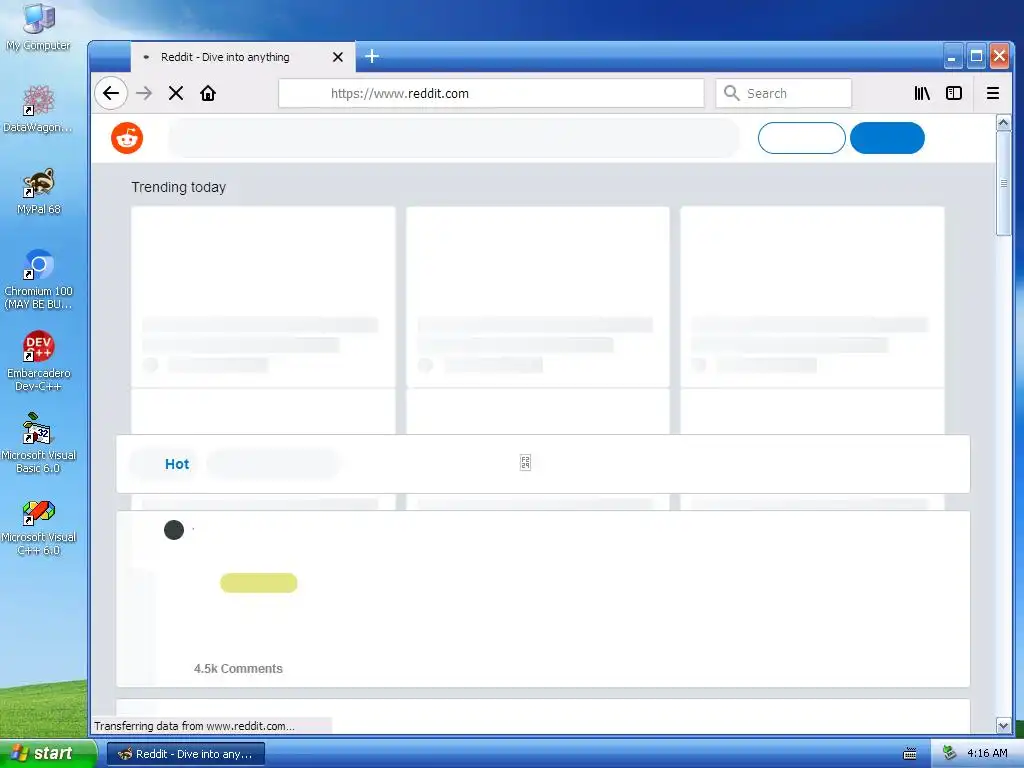
Task: Click the network tray icon beside the clock
Action: (x=949, y=754)
